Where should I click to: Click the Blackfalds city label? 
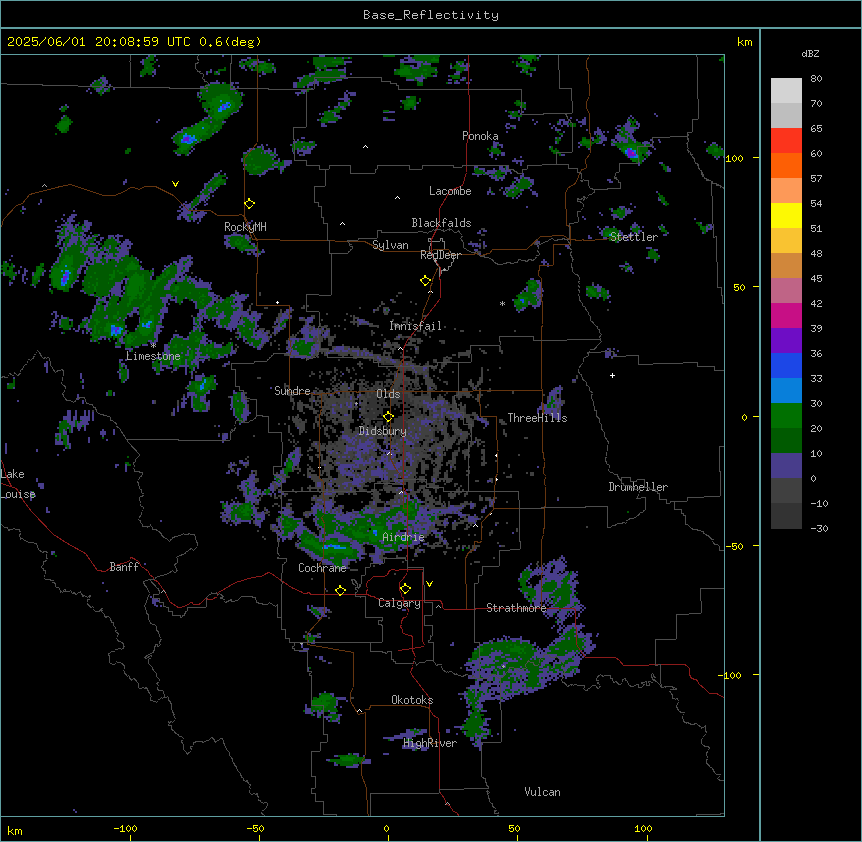click(441, 223)
